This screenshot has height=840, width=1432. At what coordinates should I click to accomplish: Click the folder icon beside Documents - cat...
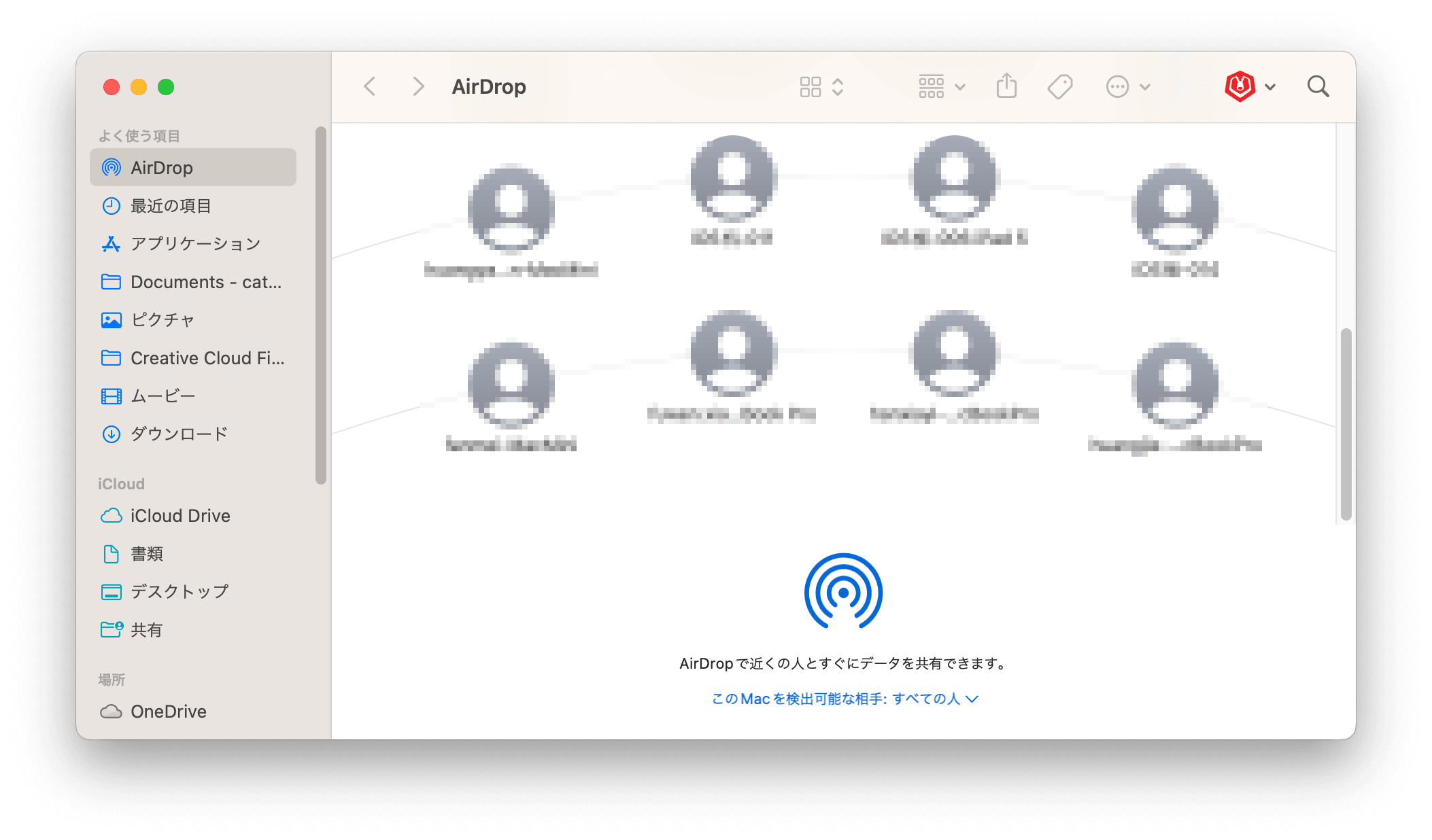click(112, 282)
